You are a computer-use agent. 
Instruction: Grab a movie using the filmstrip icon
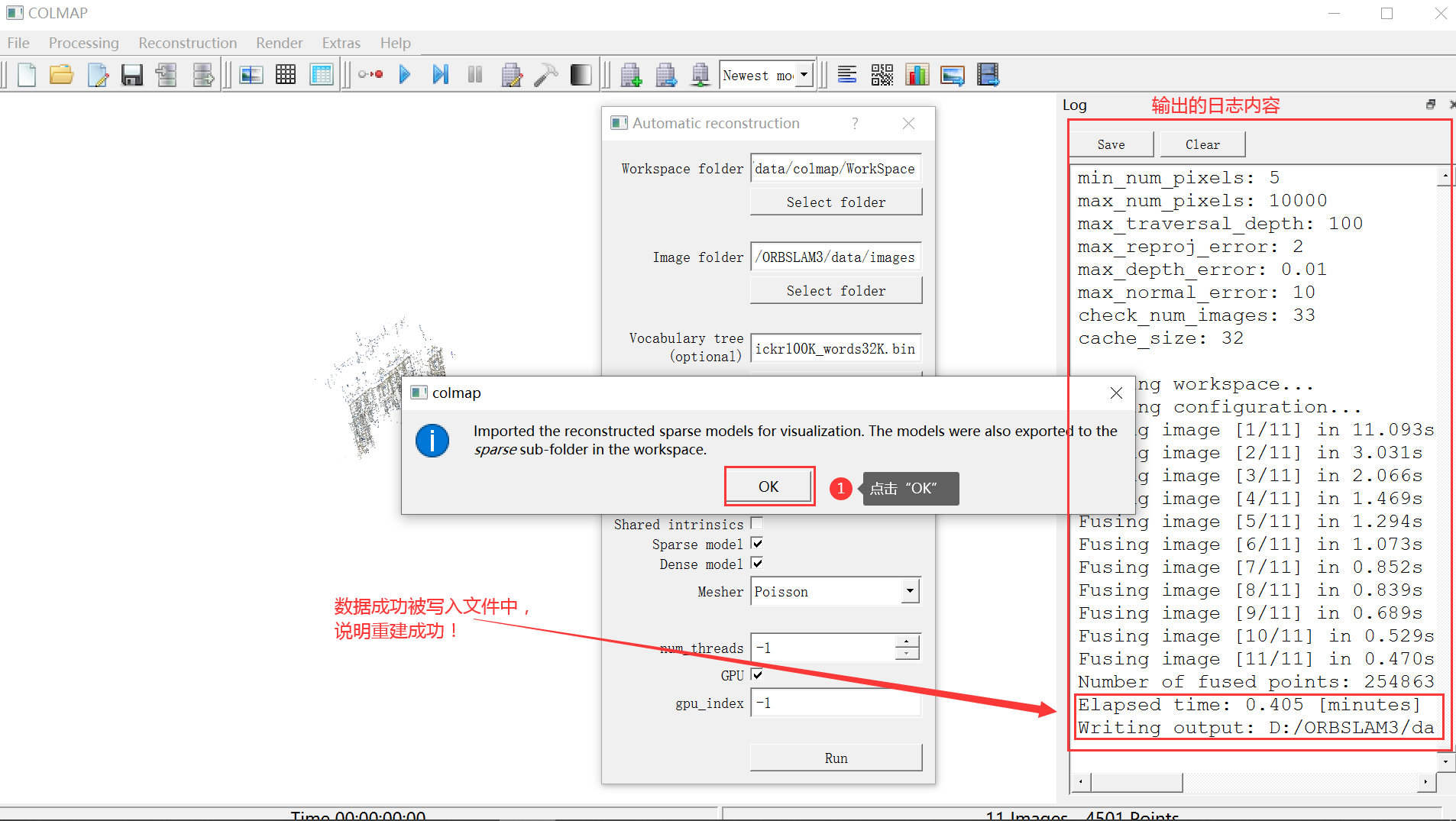pyautogui.click(x=988, y=74)
